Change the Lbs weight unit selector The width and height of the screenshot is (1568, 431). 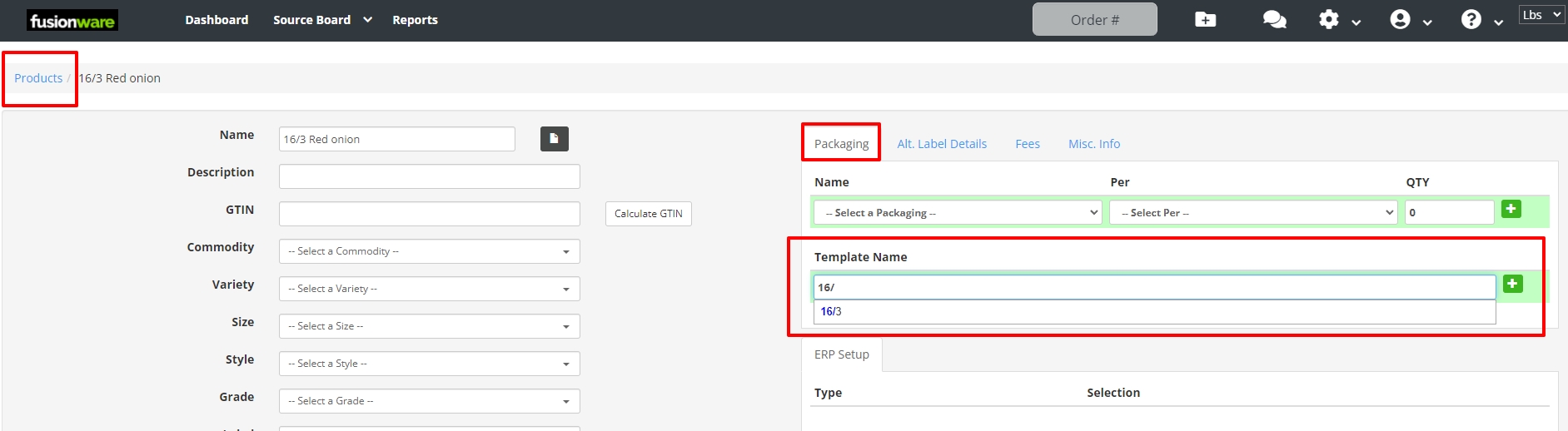(x=1541, y=15)
